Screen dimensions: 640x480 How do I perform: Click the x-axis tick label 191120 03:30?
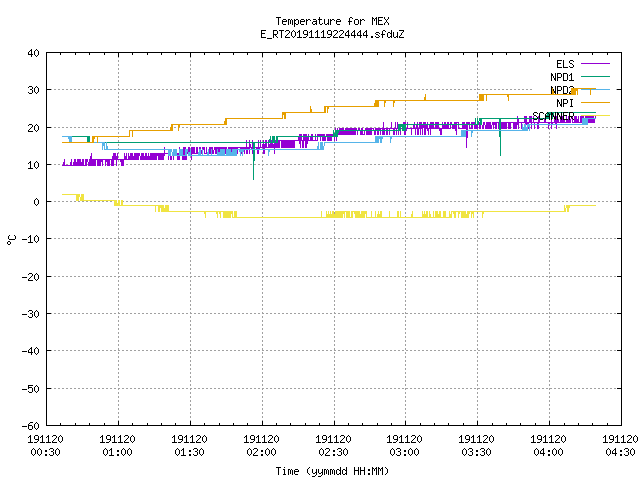click(476, 446)
